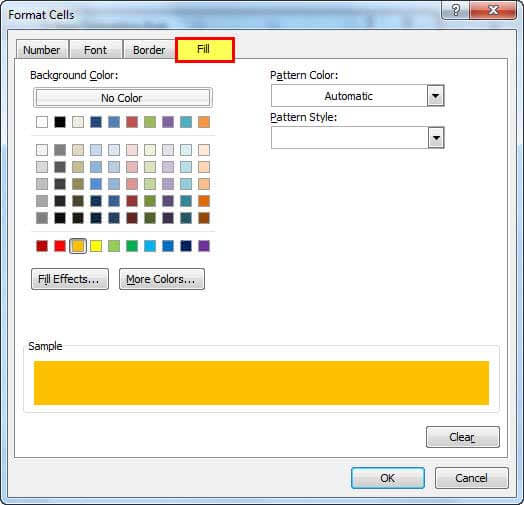
Task: Switch to the Number tab
Action: click(x=42, y=50)
